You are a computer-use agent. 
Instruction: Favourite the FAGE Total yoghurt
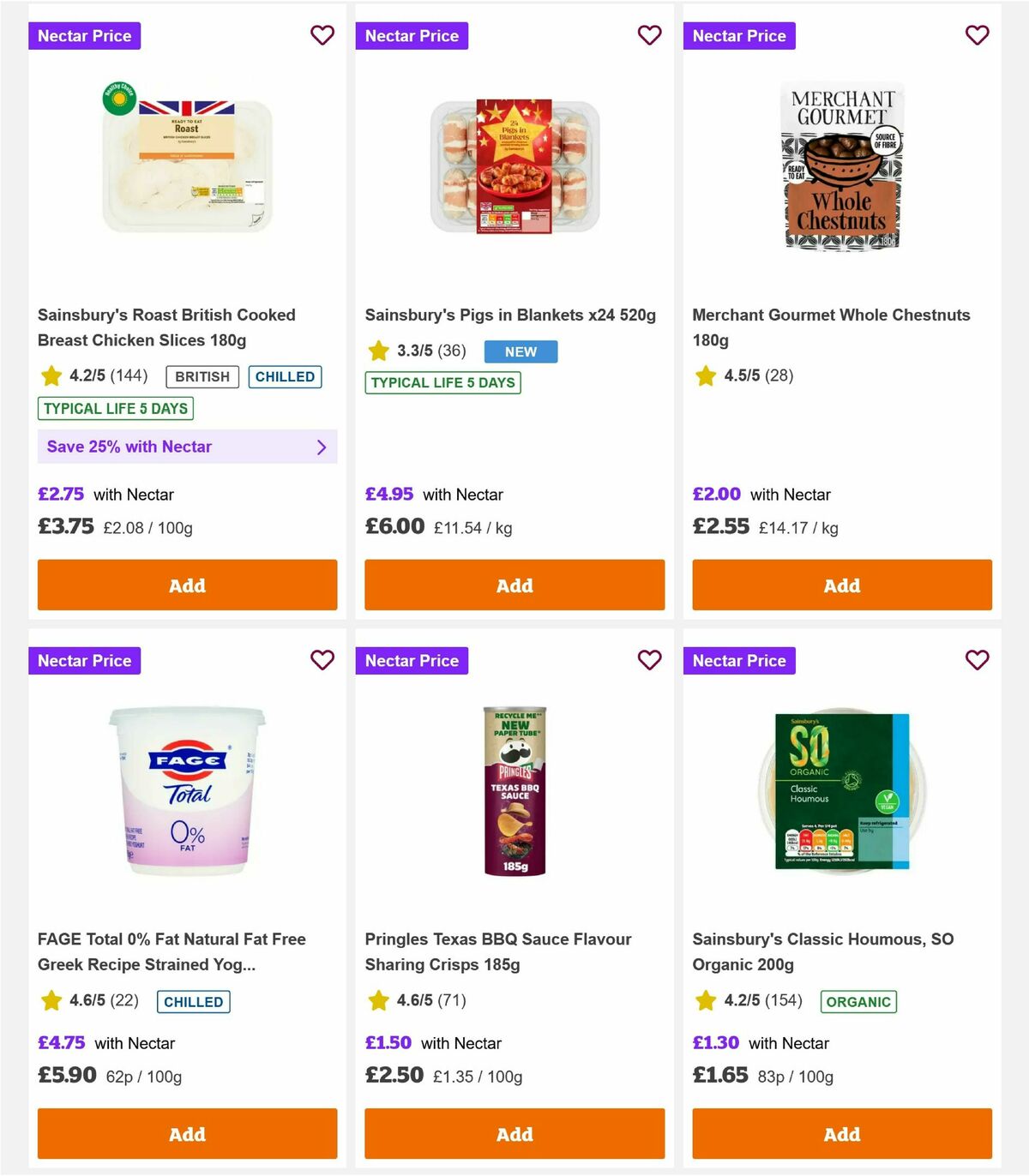tap(322, 660)
